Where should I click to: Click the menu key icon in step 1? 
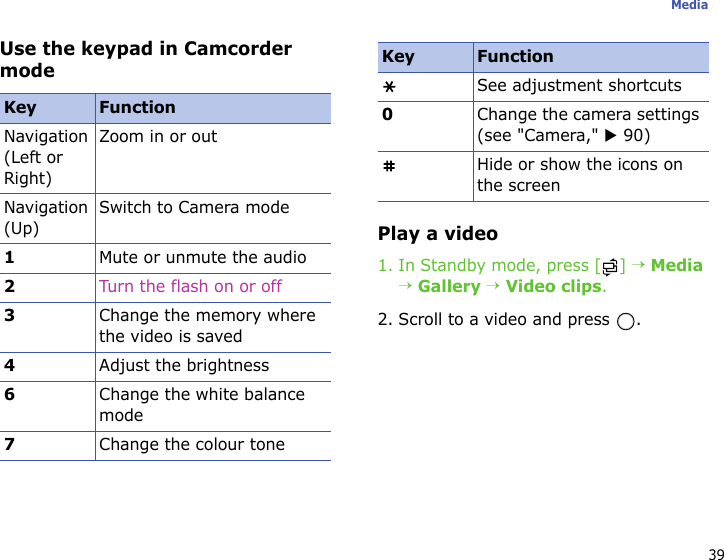(609, 266)
